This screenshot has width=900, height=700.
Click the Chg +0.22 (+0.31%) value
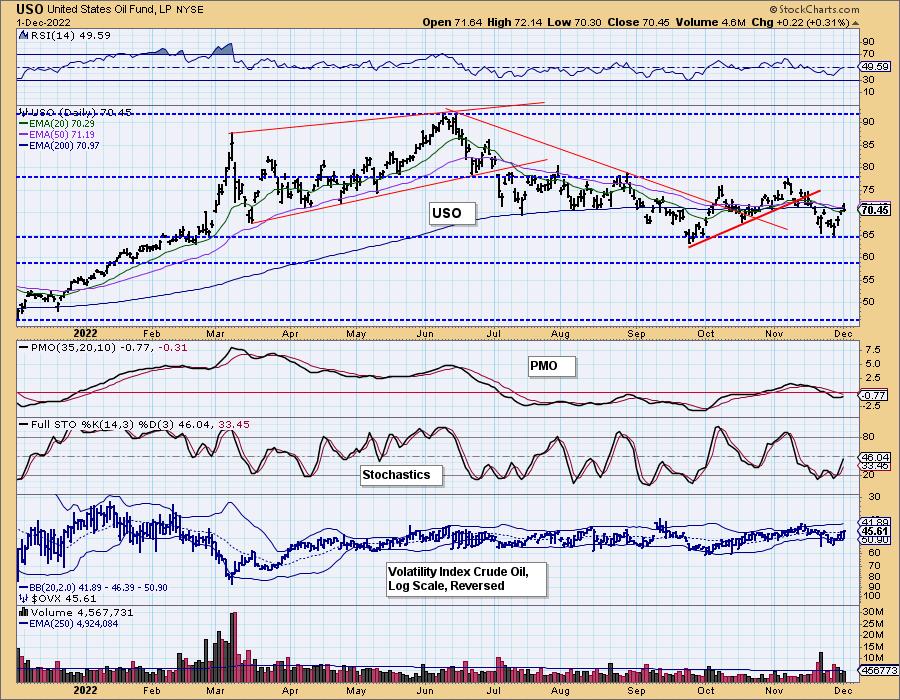point(800,22)
